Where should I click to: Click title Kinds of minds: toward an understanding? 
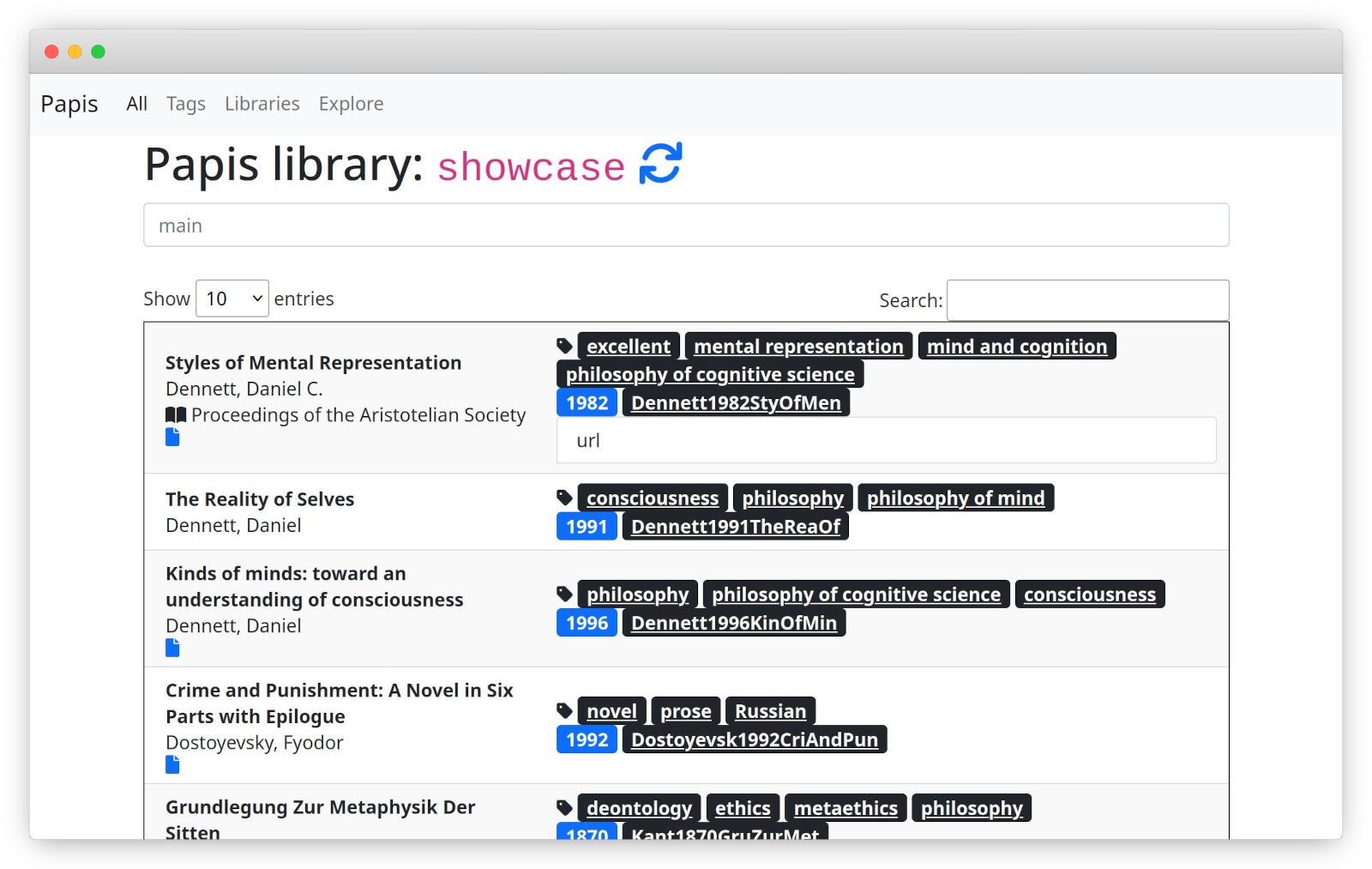pyautogui.click(x=314, y=587)
